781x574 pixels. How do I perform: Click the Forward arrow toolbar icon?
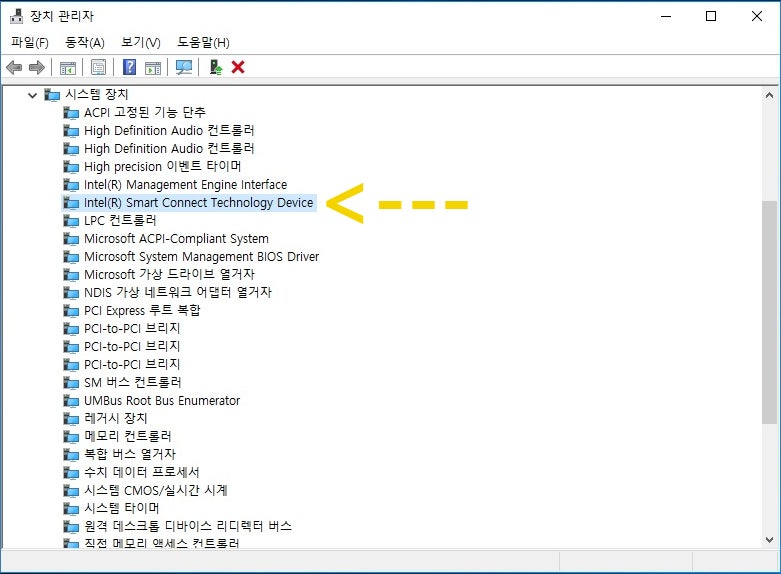37,67
